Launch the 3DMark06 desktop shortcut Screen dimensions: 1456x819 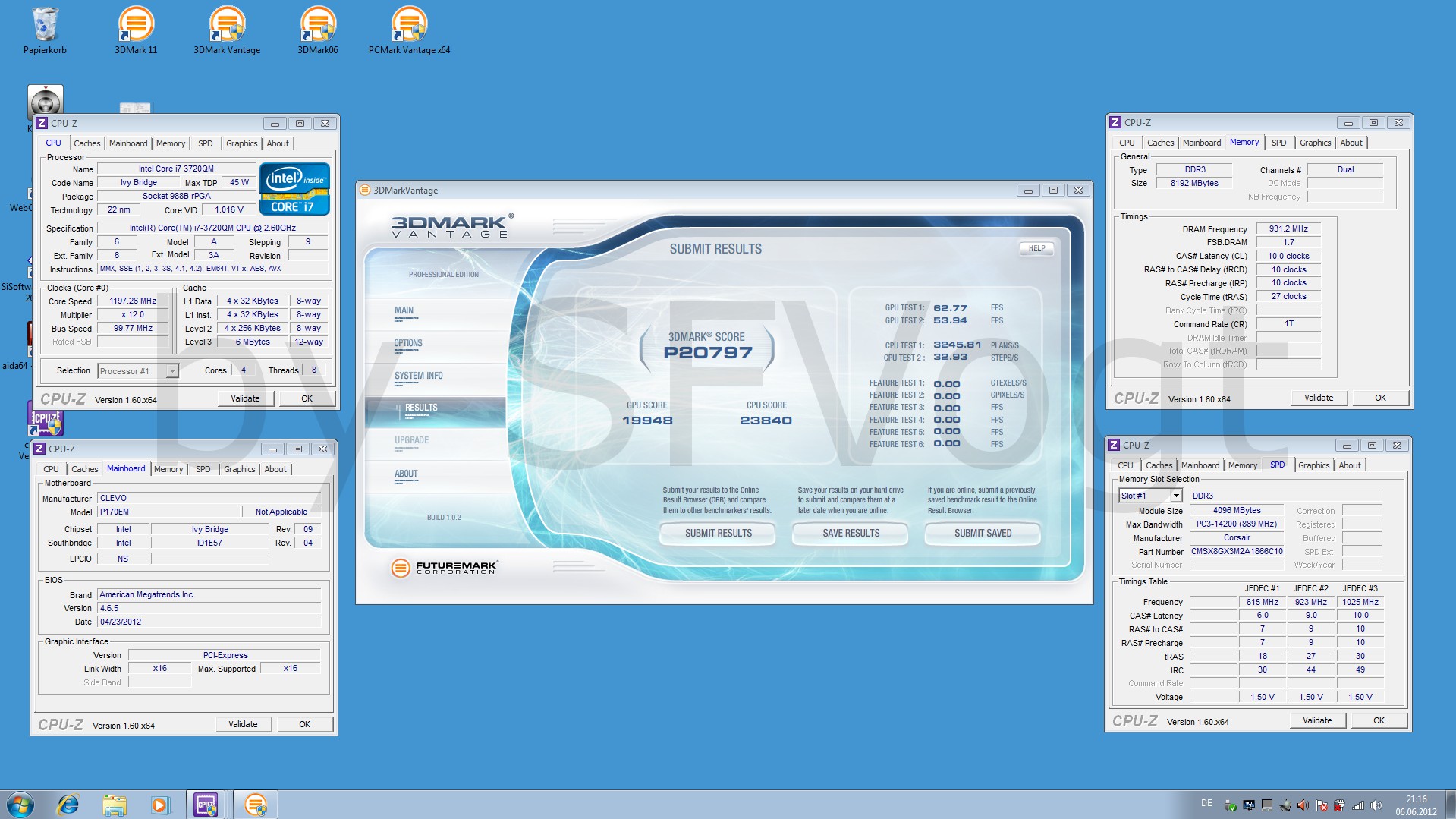click(318, 30)
